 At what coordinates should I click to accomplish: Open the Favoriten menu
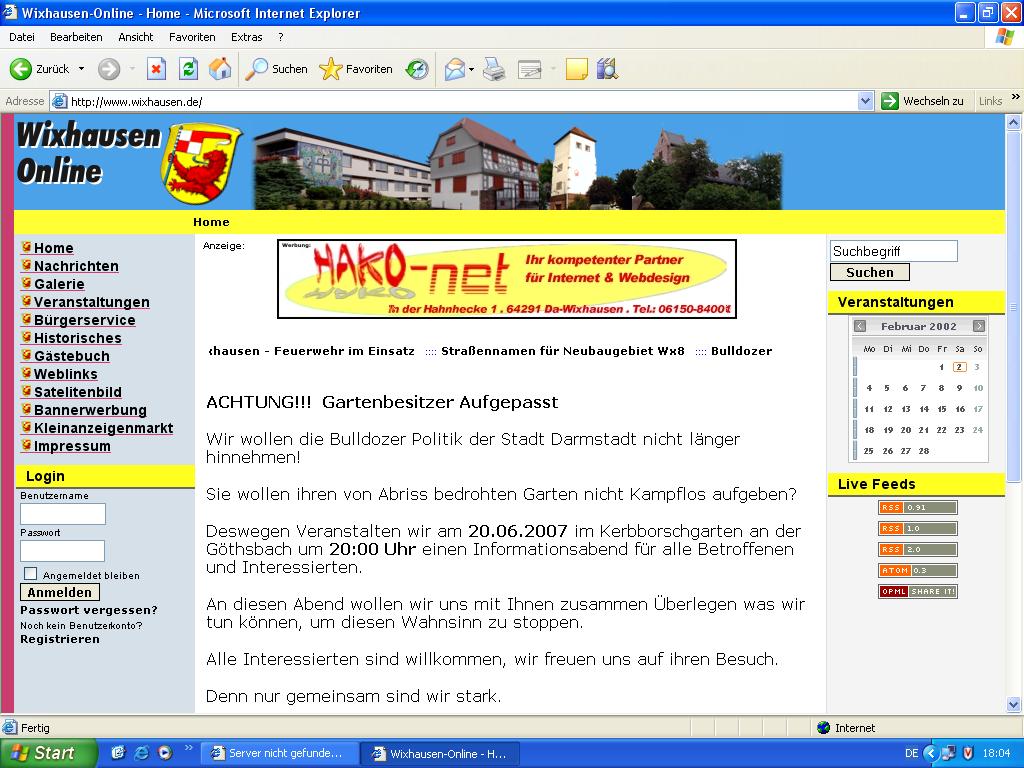[192, 37]
